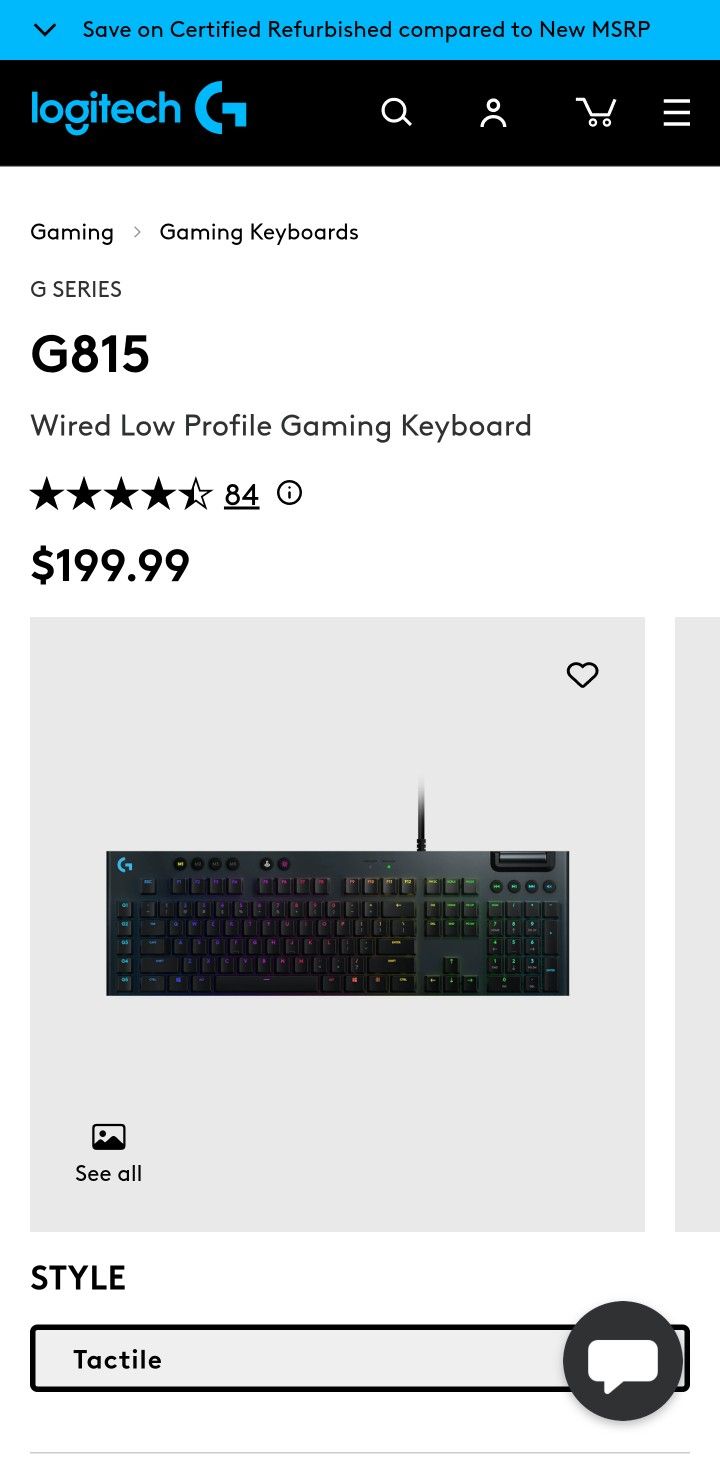Expand the Certified Refurbished promo banner chevron

pyautogui.click(x=44, y=29)
